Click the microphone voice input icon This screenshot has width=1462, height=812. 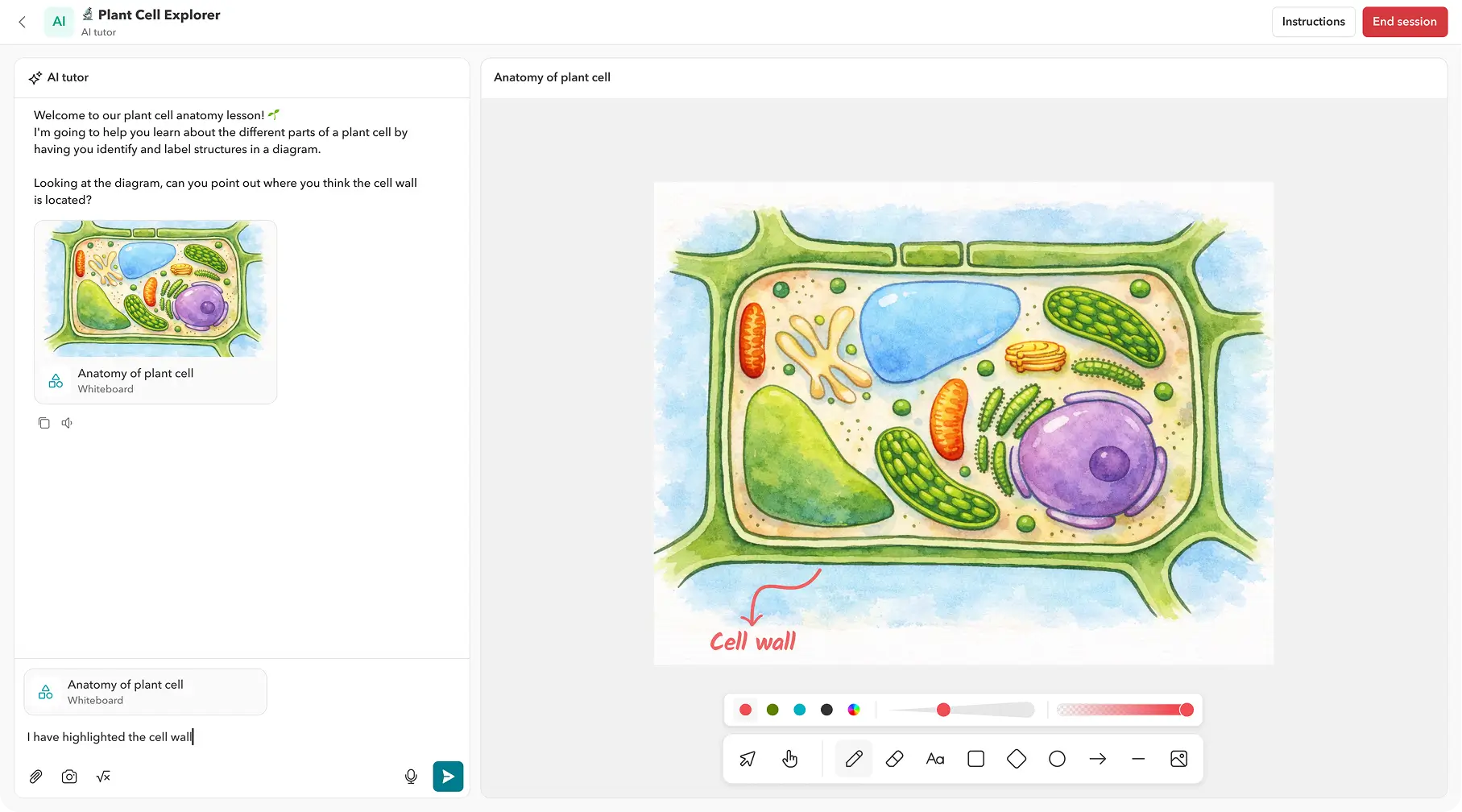coord(411,777)
